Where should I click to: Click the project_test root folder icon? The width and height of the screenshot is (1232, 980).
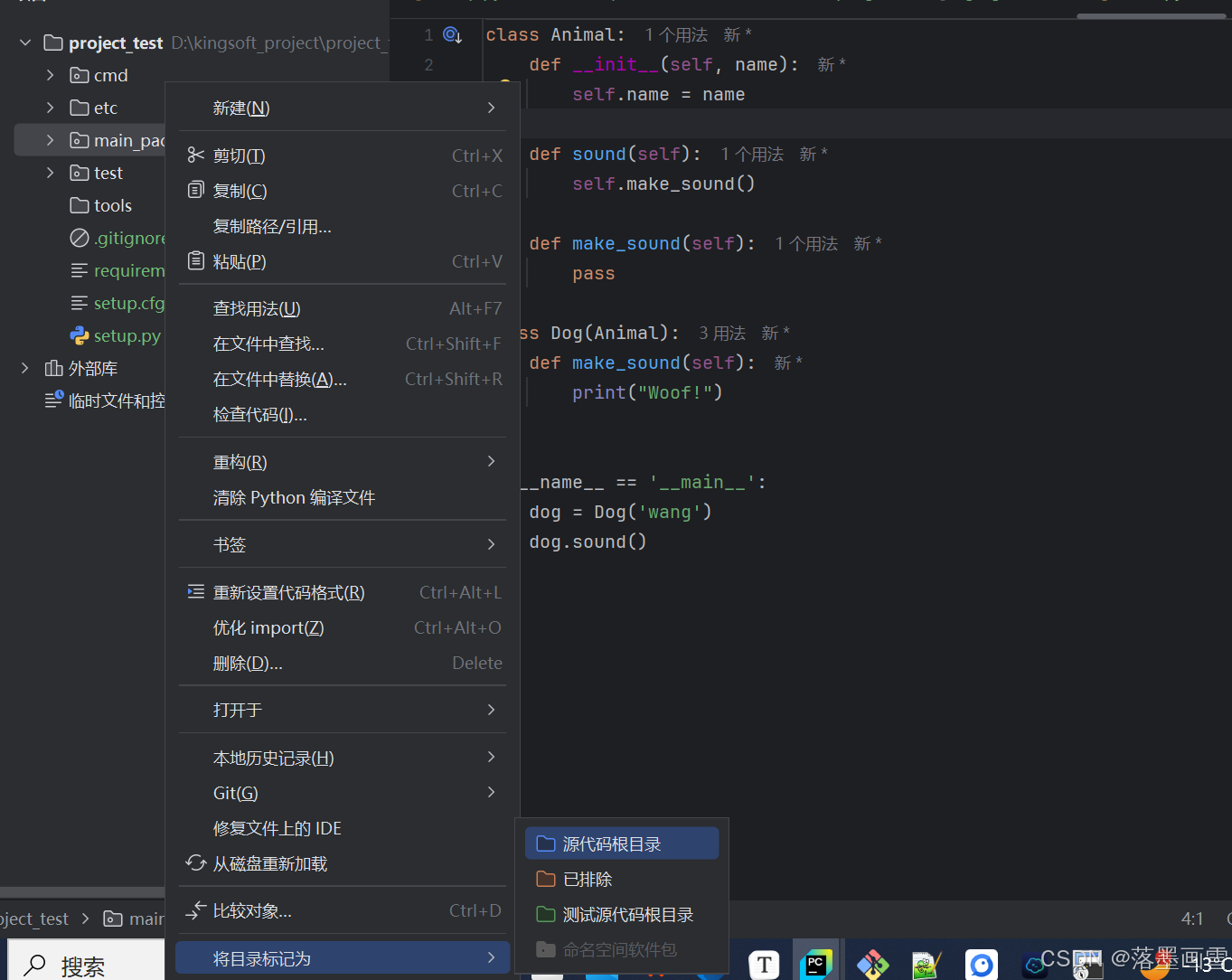(x=53, y=42)
